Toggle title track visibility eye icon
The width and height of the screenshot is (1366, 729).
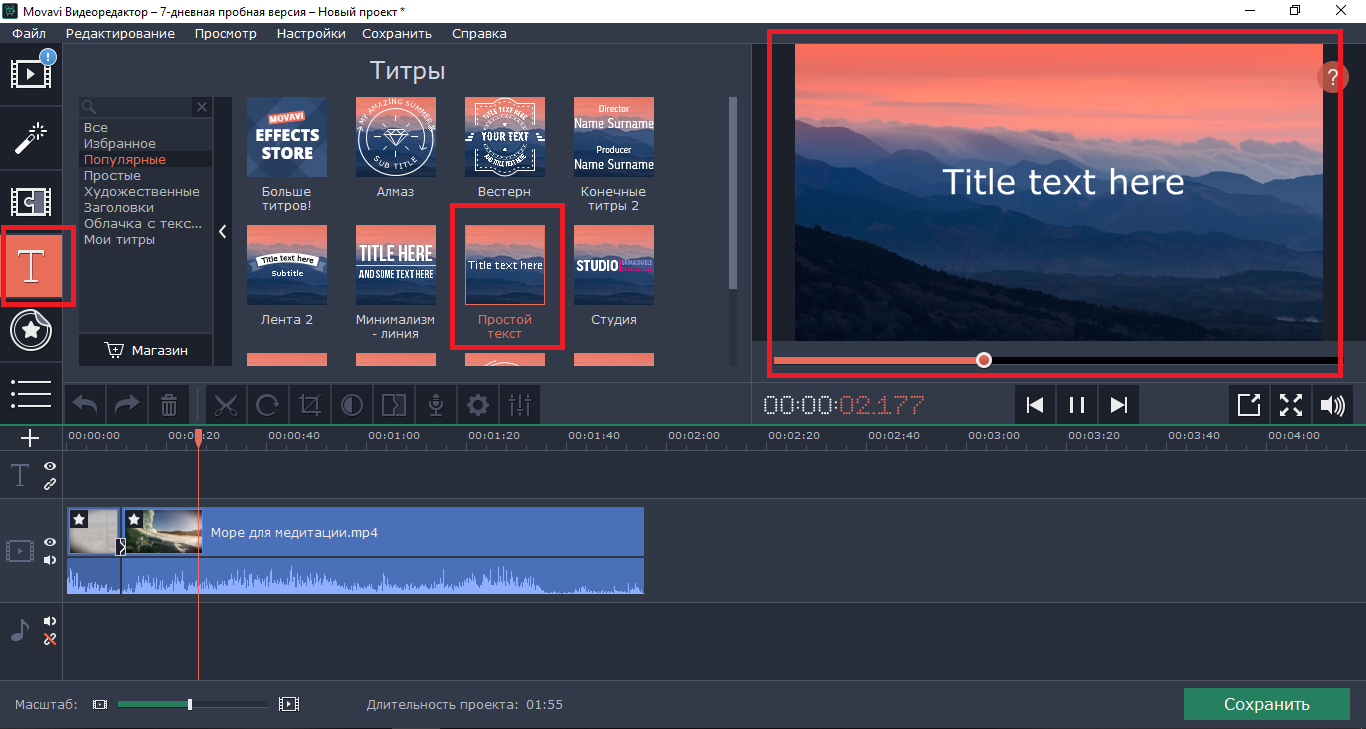click(50, 466)
